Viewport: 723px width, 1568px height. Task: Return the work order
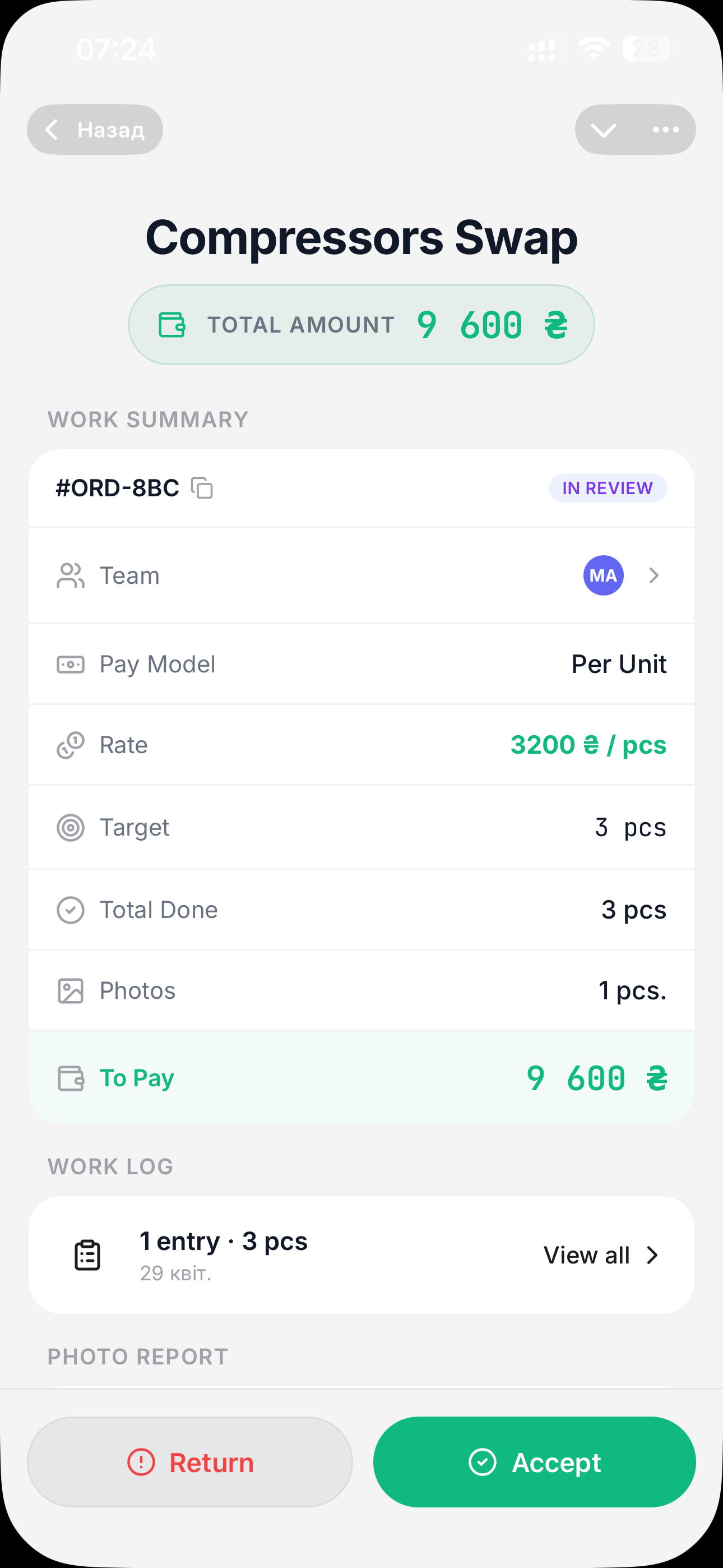[x=190, y=1462]
